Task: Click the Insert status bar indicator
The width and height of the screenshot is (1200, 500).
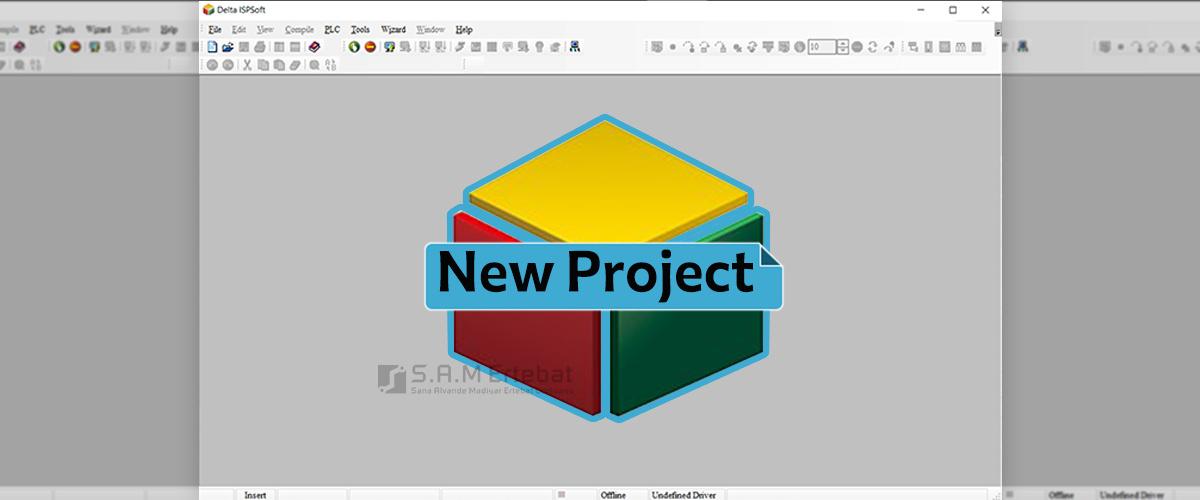Action: (x=255, y=494)
